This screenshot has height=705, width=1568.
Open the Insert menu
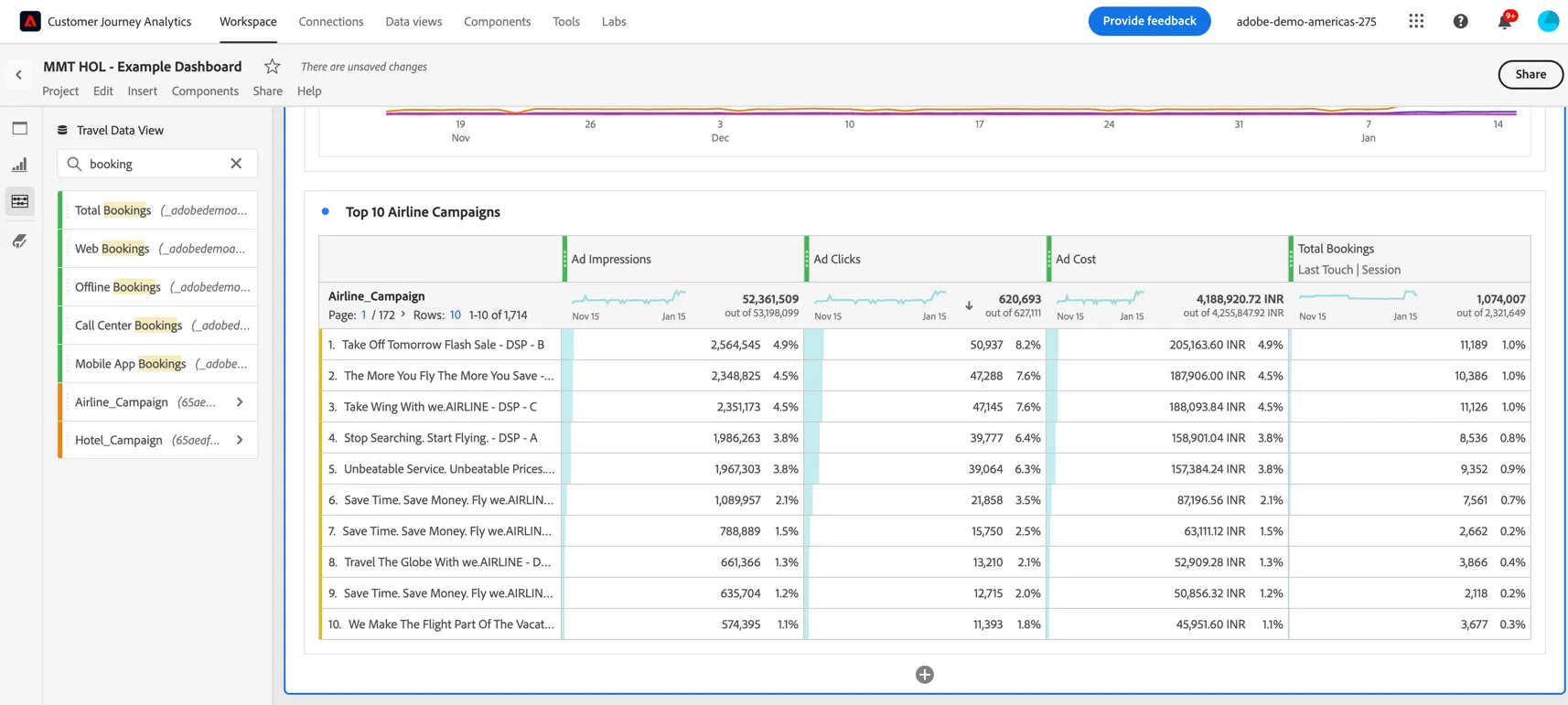click(142, 91)
